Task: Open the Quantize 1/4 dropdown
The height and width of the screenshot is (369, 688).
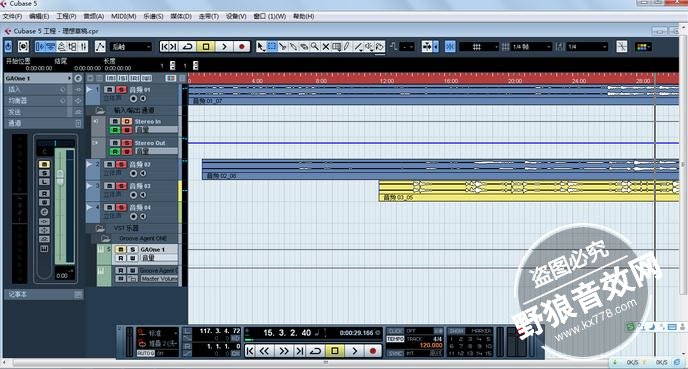Action: click(587, 47)
